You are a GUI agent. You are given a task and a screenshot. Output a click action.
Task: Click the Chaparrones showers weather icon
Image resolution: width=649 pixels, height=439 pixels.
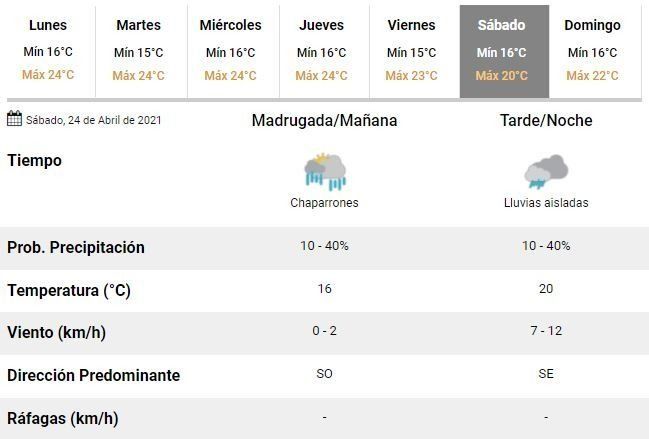click(x=325, y=171)
